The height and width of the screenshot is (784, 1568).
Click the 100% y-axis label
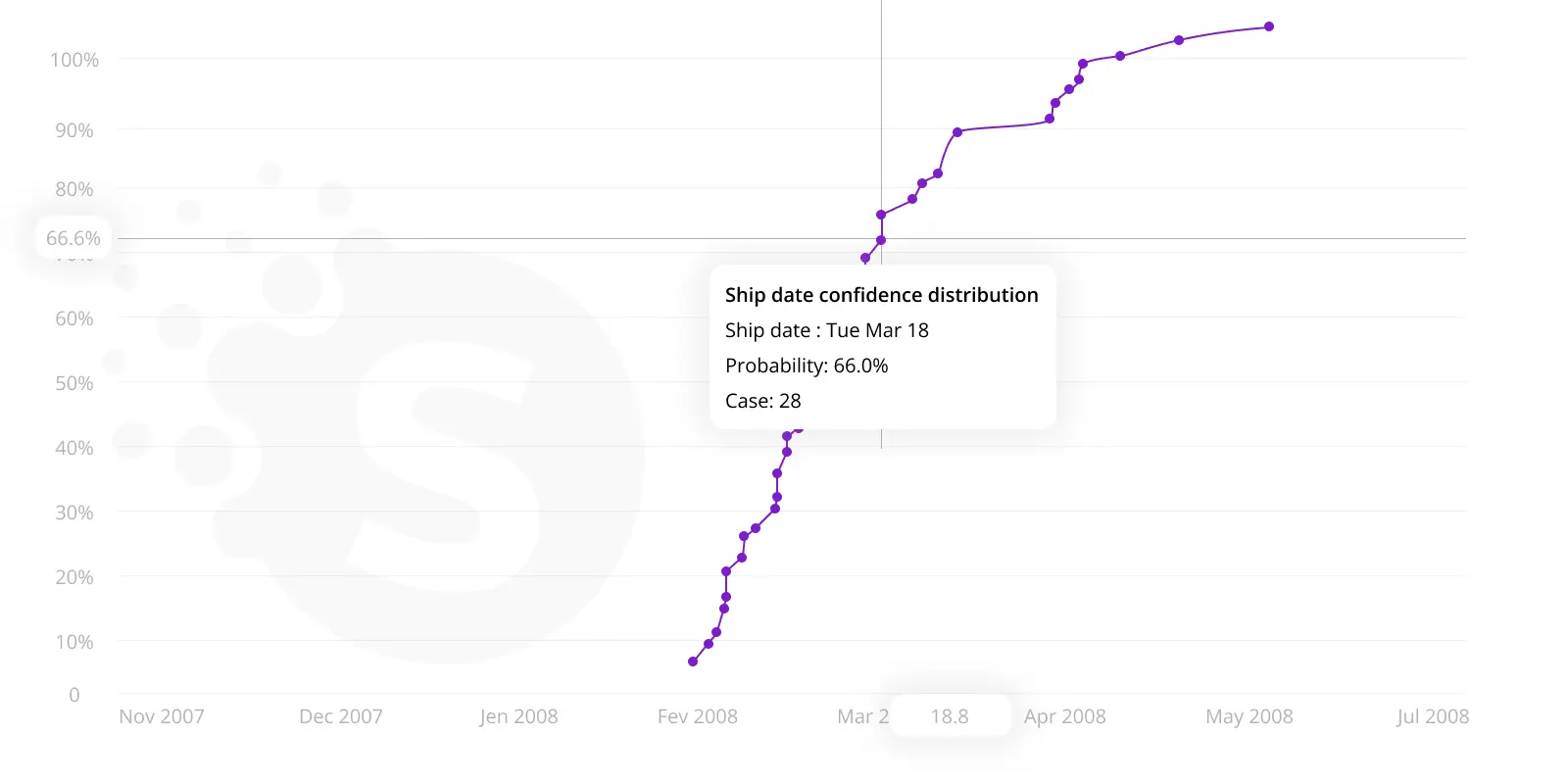(x=74, y=60)
